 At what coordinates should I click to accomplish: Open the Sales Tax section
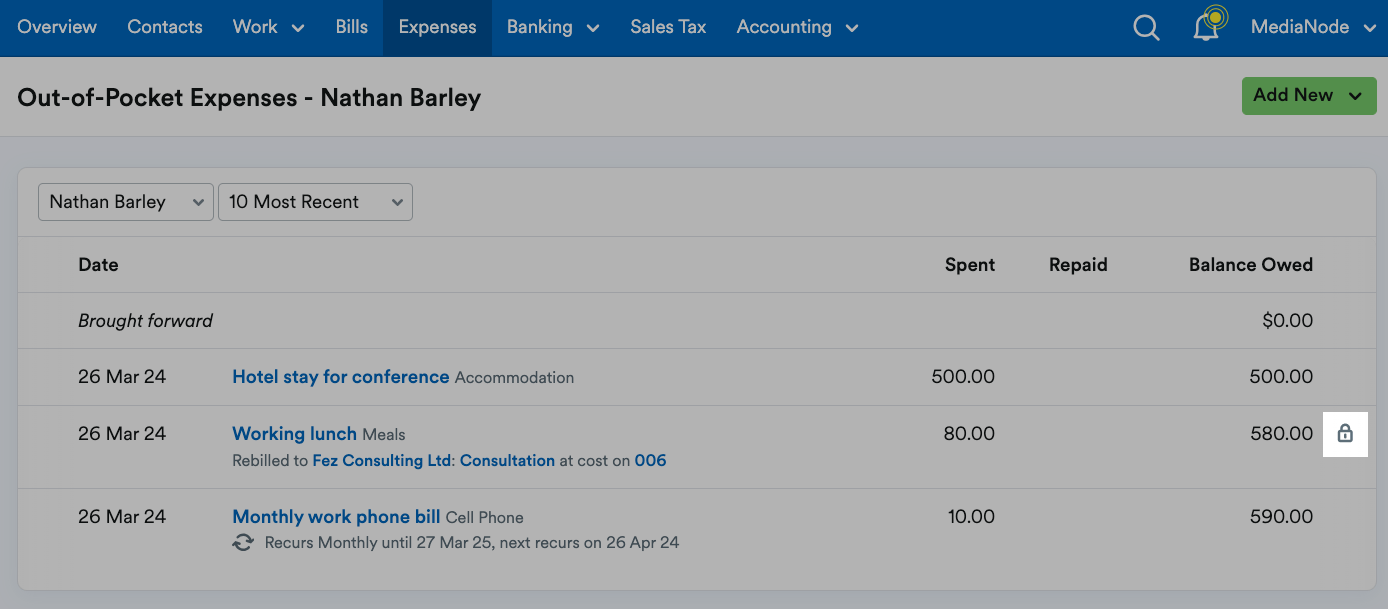click(668, 27)
